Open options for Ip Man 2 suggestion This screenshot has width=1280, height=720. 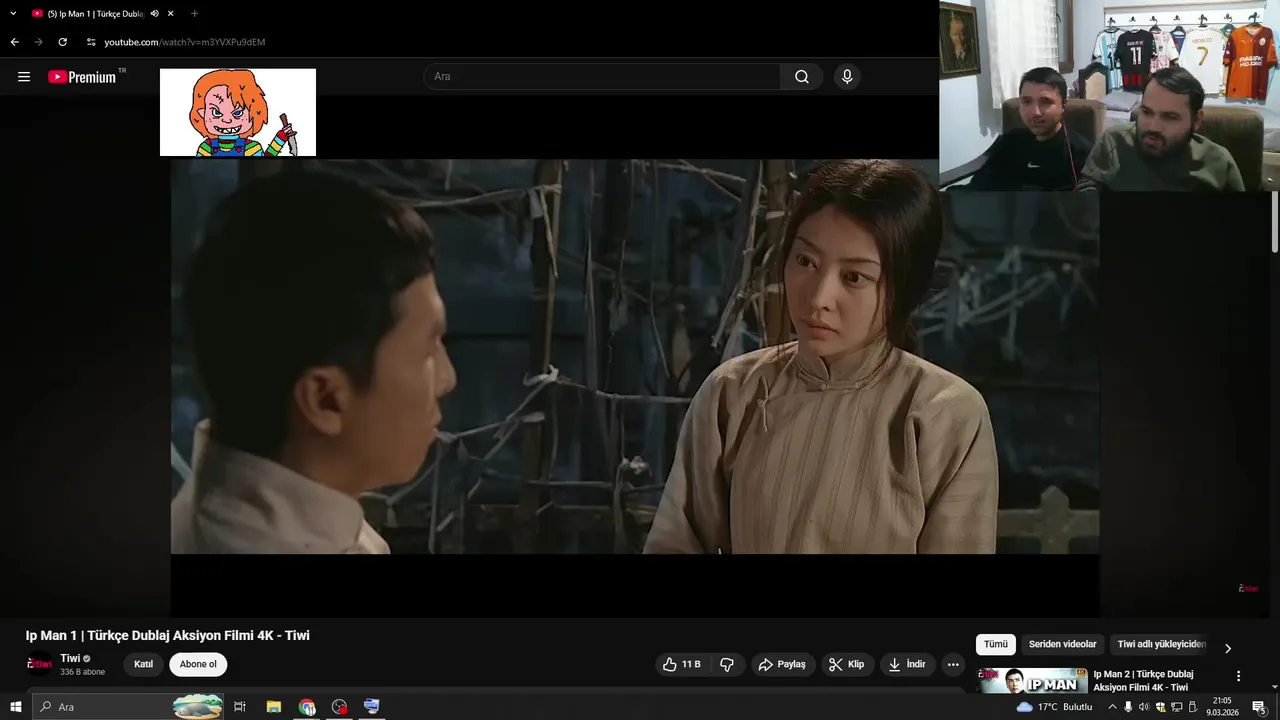pos(1238,676)
